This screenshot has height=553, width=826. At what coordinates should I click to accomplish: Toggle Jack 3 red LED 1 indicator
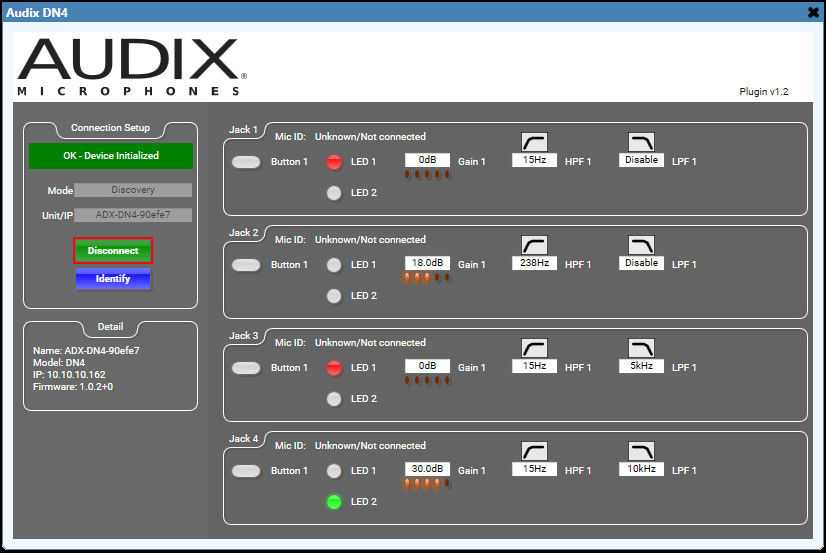334,368
